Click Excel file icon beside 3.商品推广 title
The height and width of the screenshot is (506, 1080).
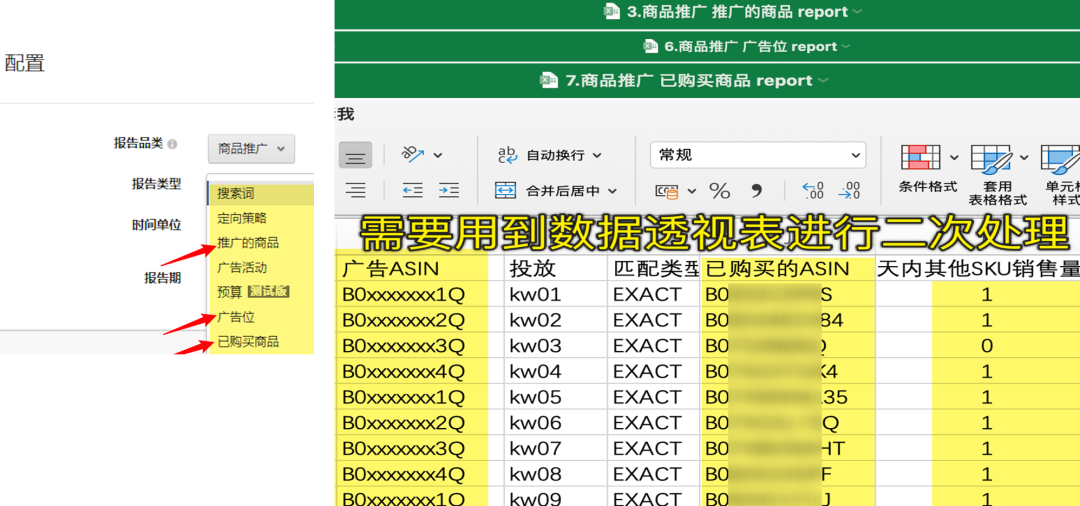click(612, 11)
